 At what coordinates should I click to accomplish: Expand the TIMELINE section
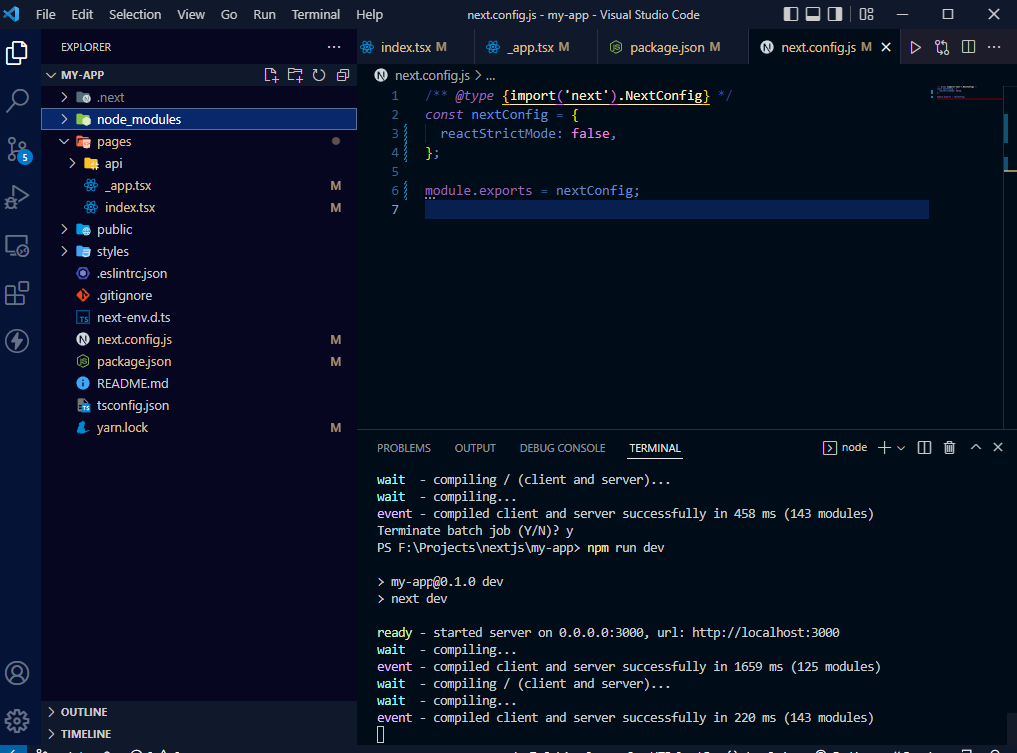point(199,734)
